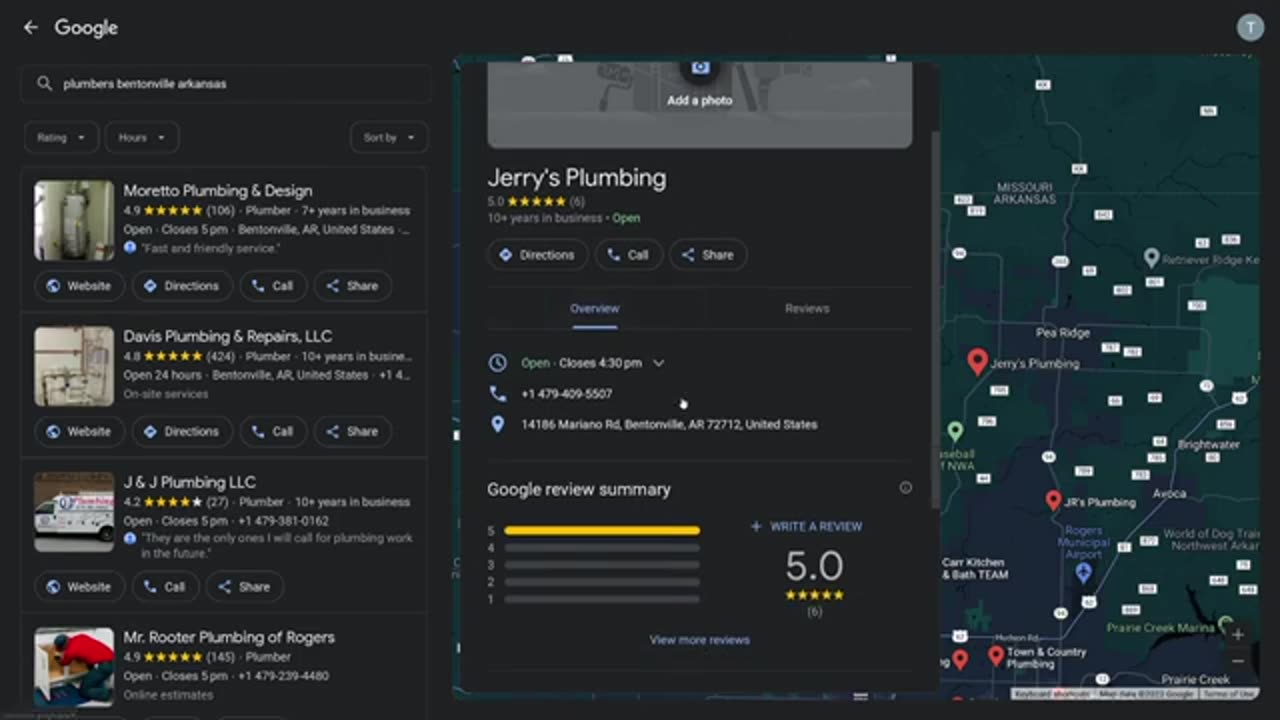Open Davis Plumbing & Repairs listing
This screenshot has width=1280, height=720.
pyautogui.click(x=228, y=337)
